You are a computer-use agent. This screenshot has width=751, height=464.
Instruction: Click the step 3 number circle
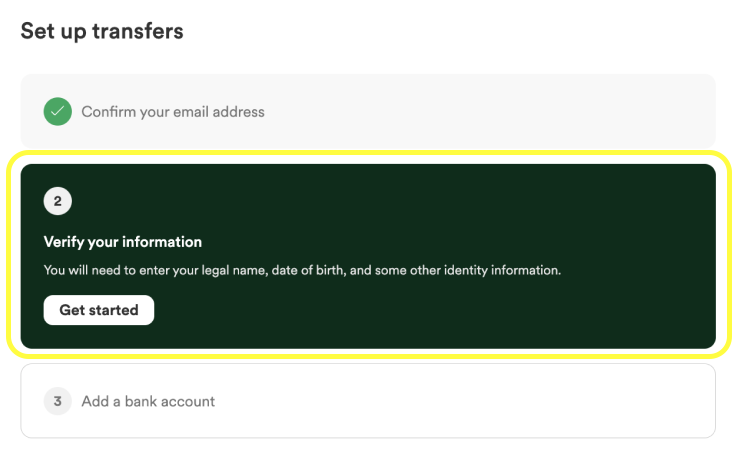click(x=57, y=401)
